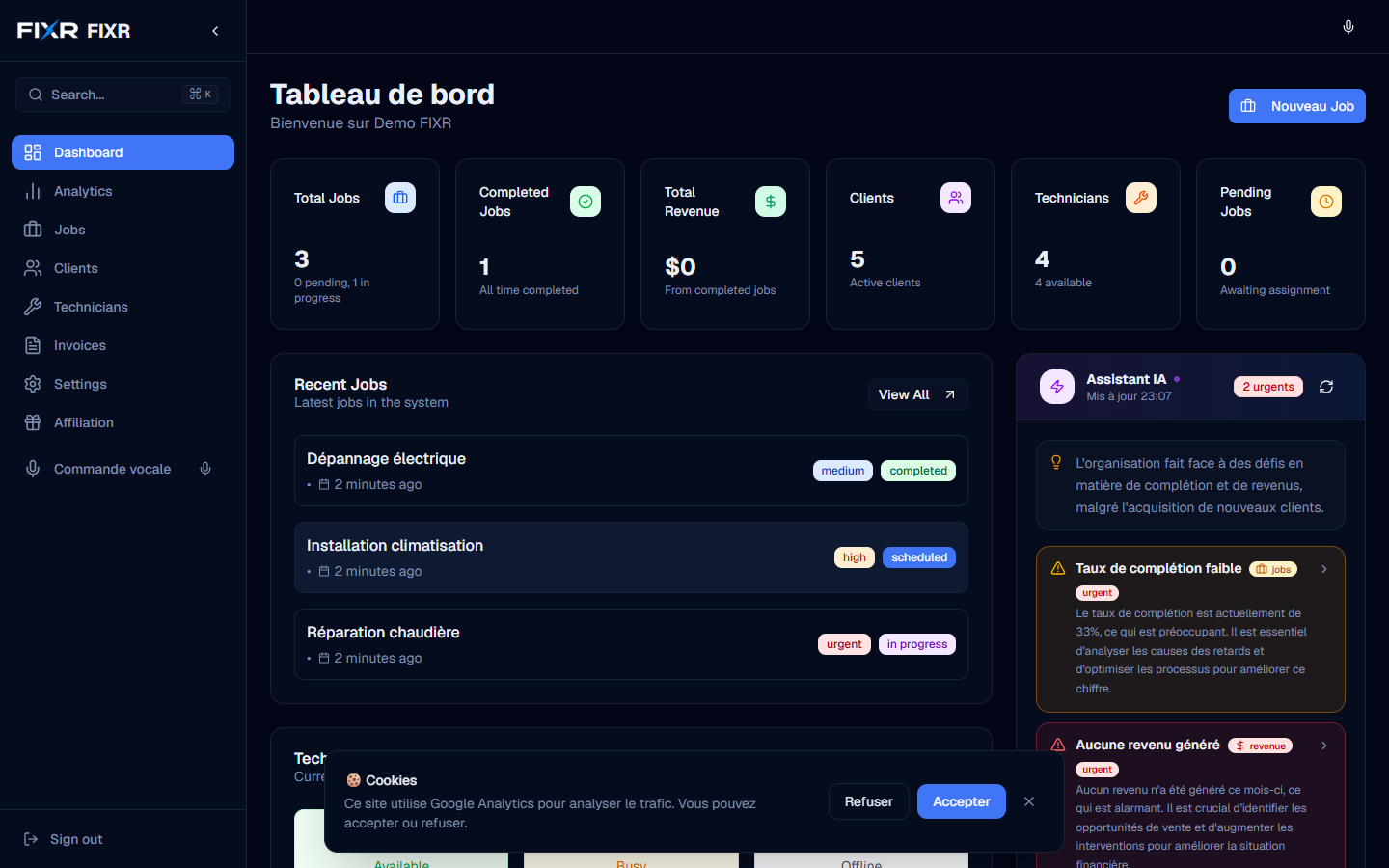Click the bar chart icon next to Analytics
Screen dimensions: 1389x868
(33, 191)
